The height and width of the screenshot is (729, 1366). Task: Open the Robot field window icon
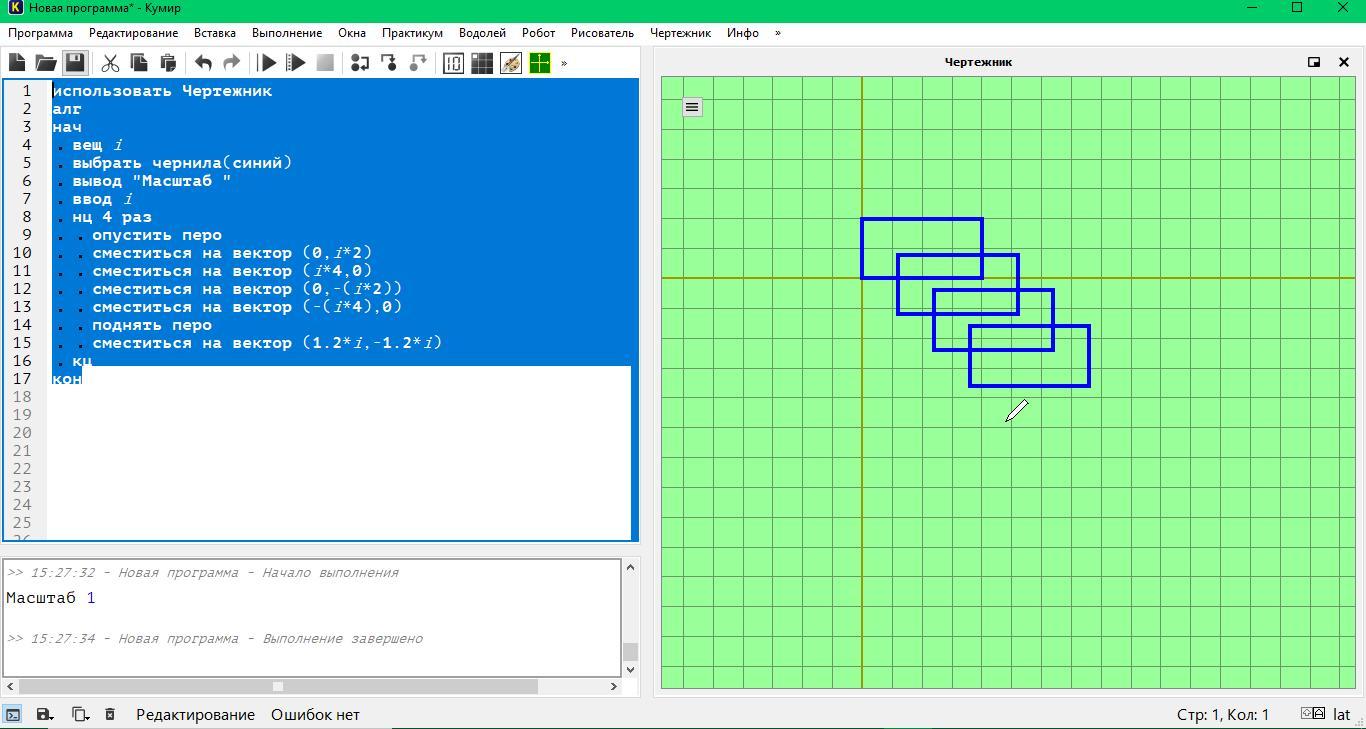[482, 63]
